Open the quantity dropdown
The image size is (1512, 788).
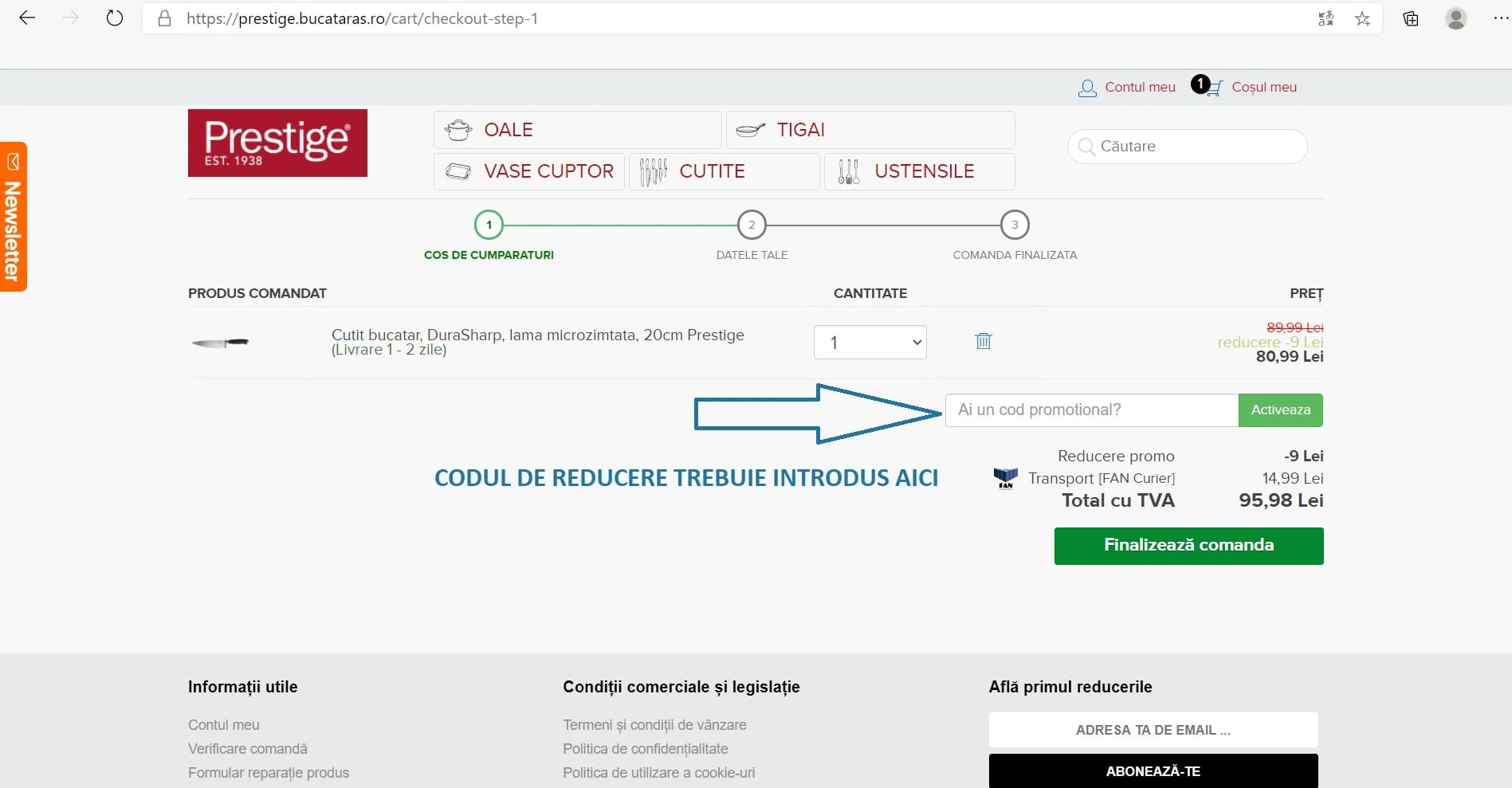(x=870, y=343)
